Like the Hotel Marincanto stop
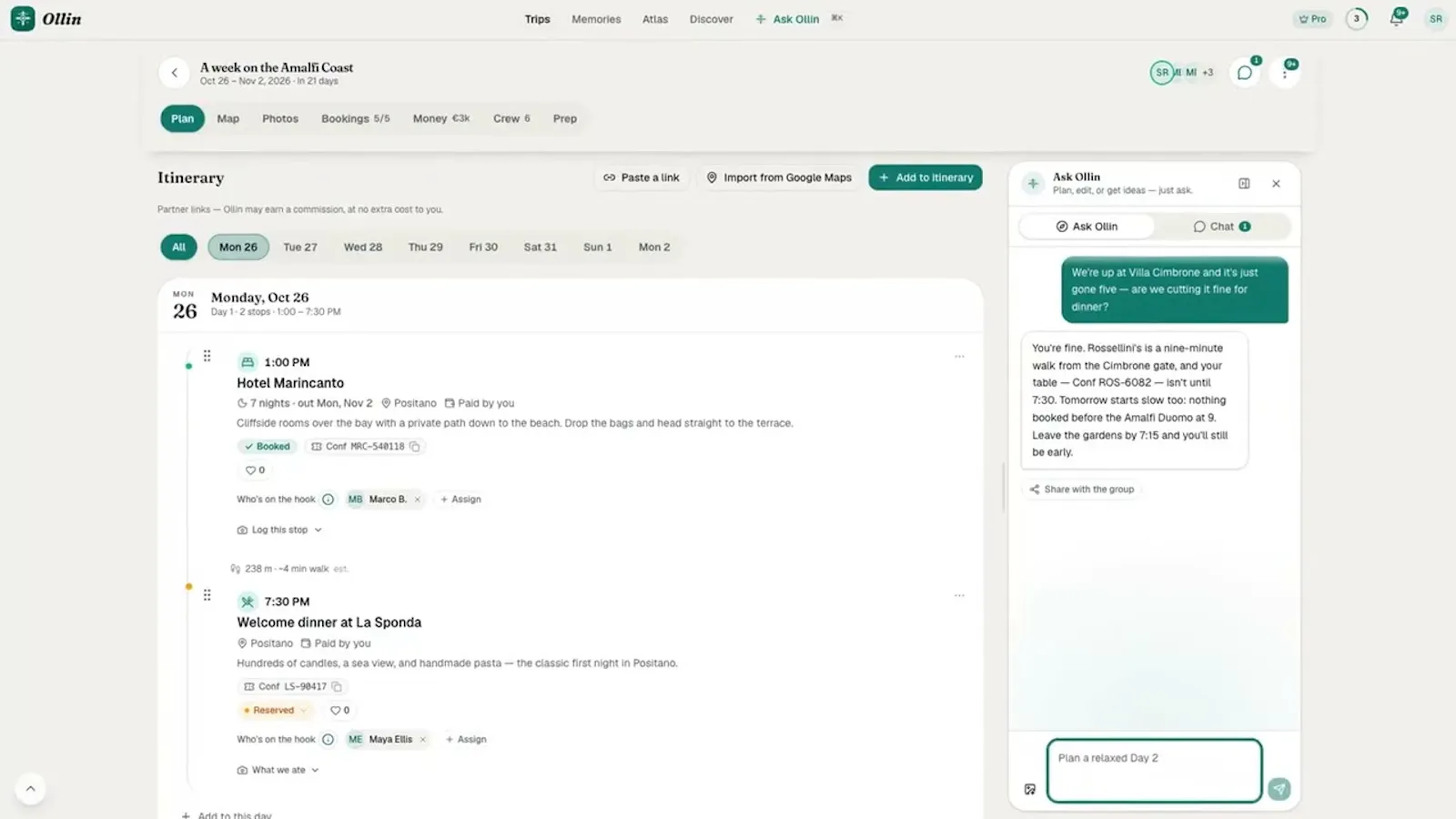Viewport: 1456px width, 819px height. 255,470
